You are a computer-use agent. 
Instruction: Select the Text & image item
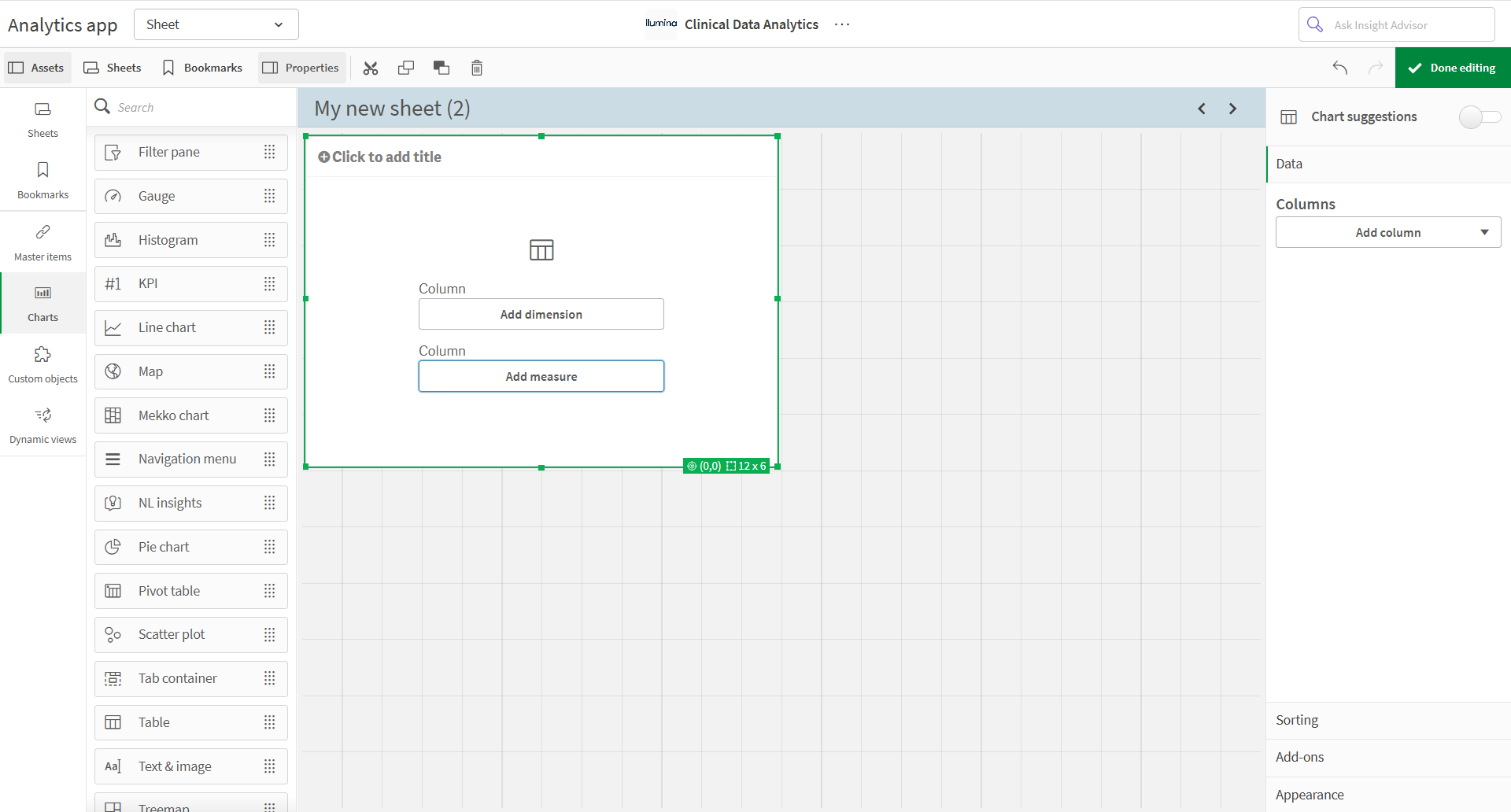(x=191, y=766)
